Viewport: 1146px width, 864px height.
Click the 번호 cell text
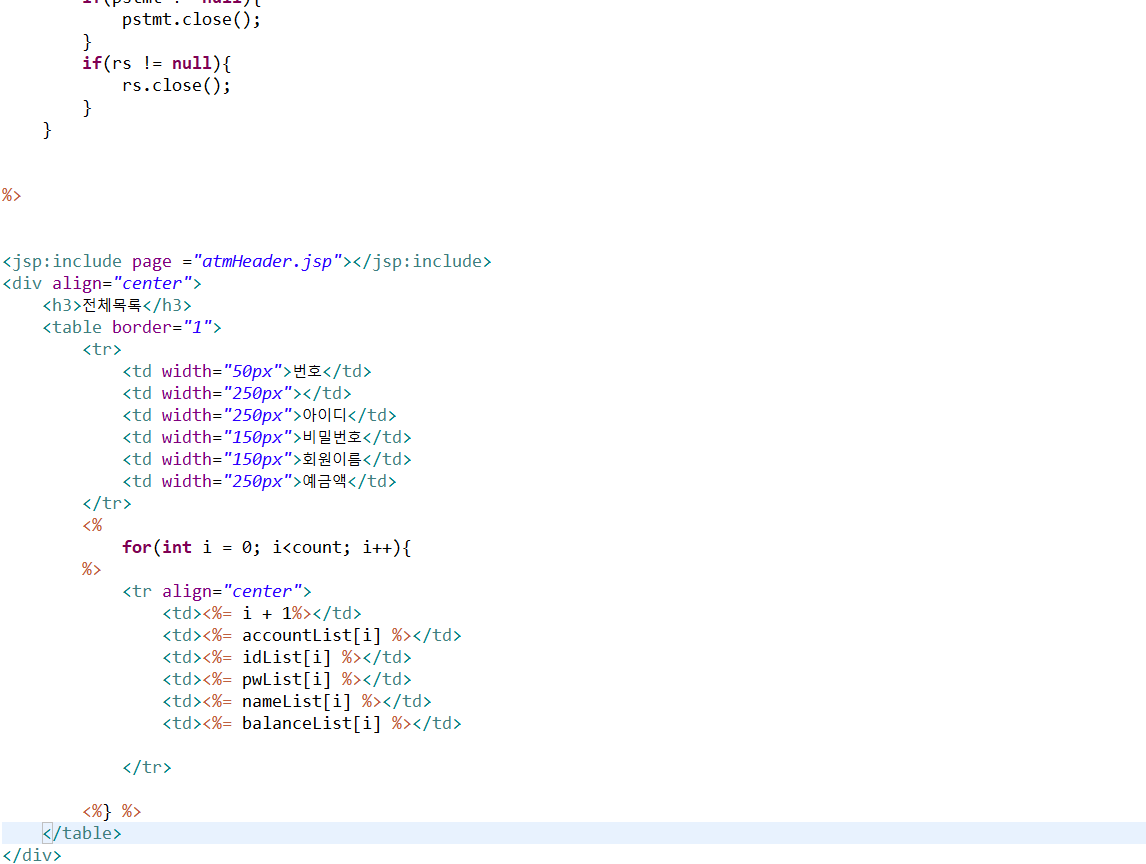pyautogui.click(x=307, y=371)
